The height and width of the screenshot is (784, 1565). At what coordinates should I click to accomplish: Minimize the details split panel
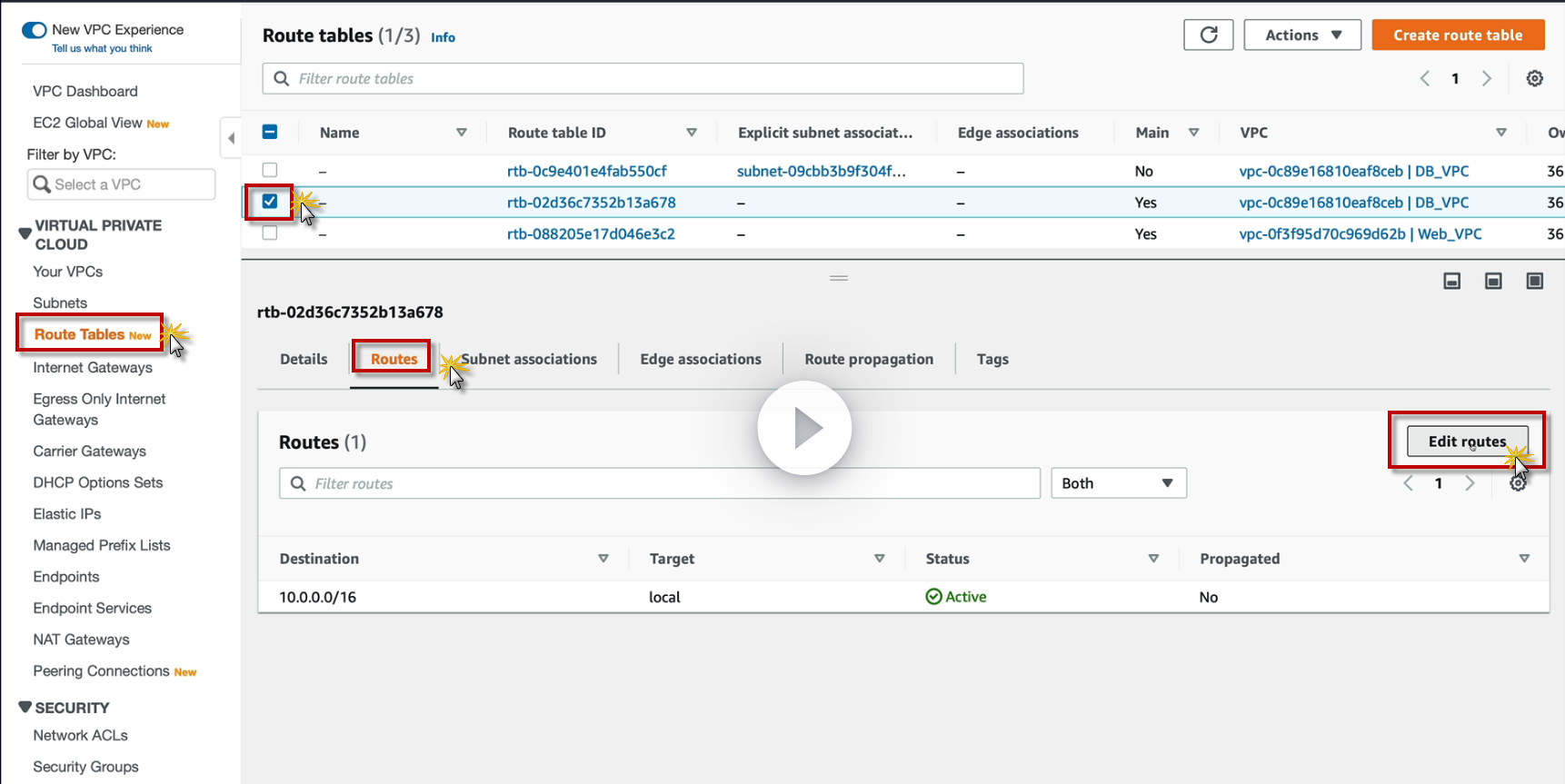1451,281
